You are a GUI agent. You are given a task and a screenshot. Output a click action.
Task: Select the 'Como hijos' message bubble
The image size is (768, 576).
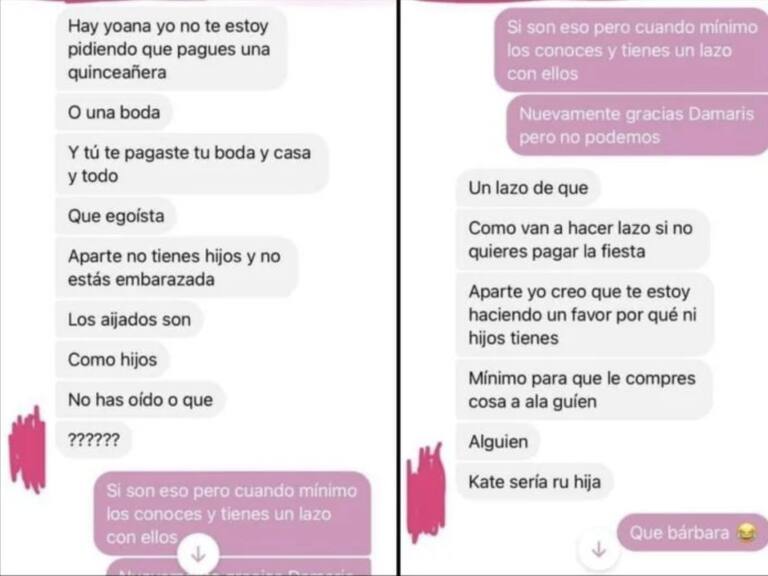112,360
